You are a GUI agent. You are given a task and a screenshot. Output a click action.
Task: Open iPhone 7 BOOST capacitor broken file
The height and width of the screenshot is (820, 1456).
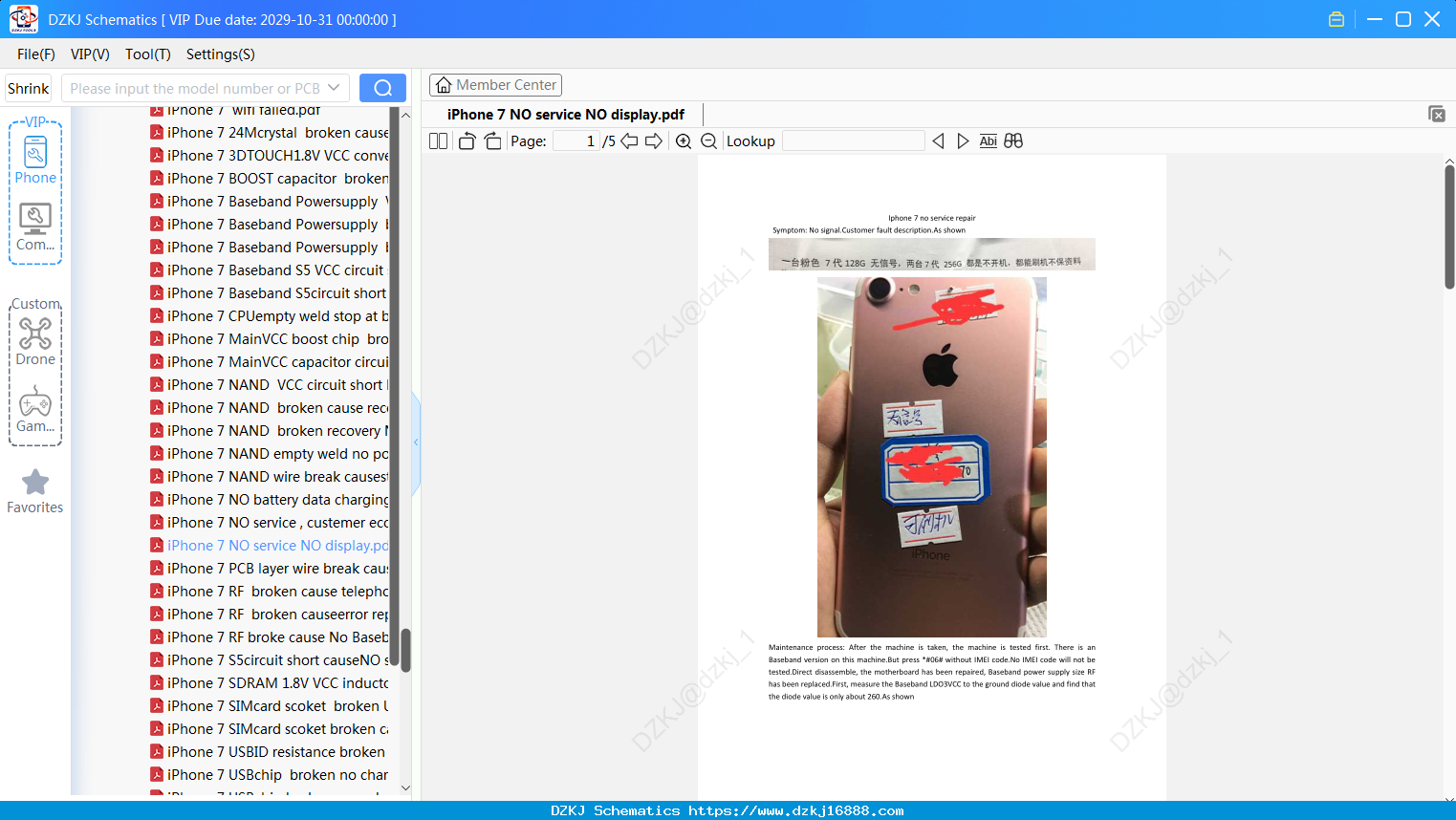[x=270, y=179]
